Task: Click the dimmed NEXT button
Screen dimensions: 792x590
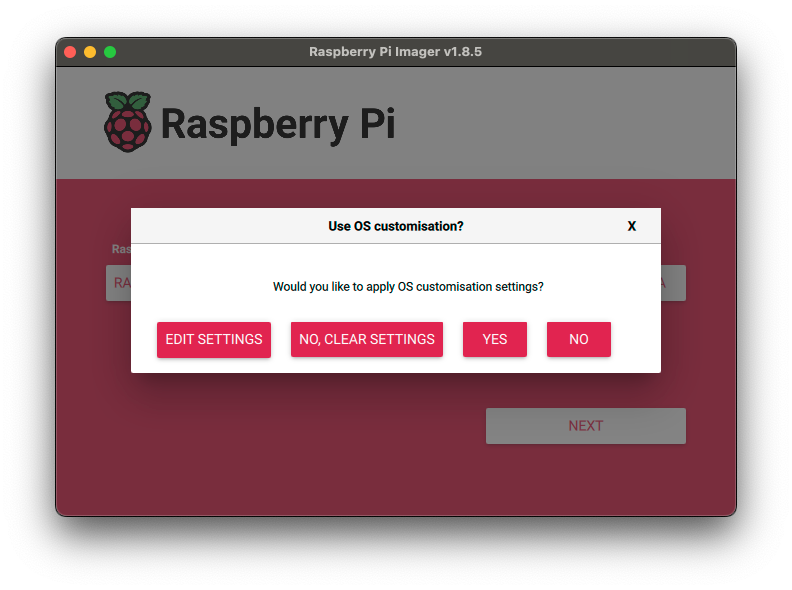Action: click(586, 426)
